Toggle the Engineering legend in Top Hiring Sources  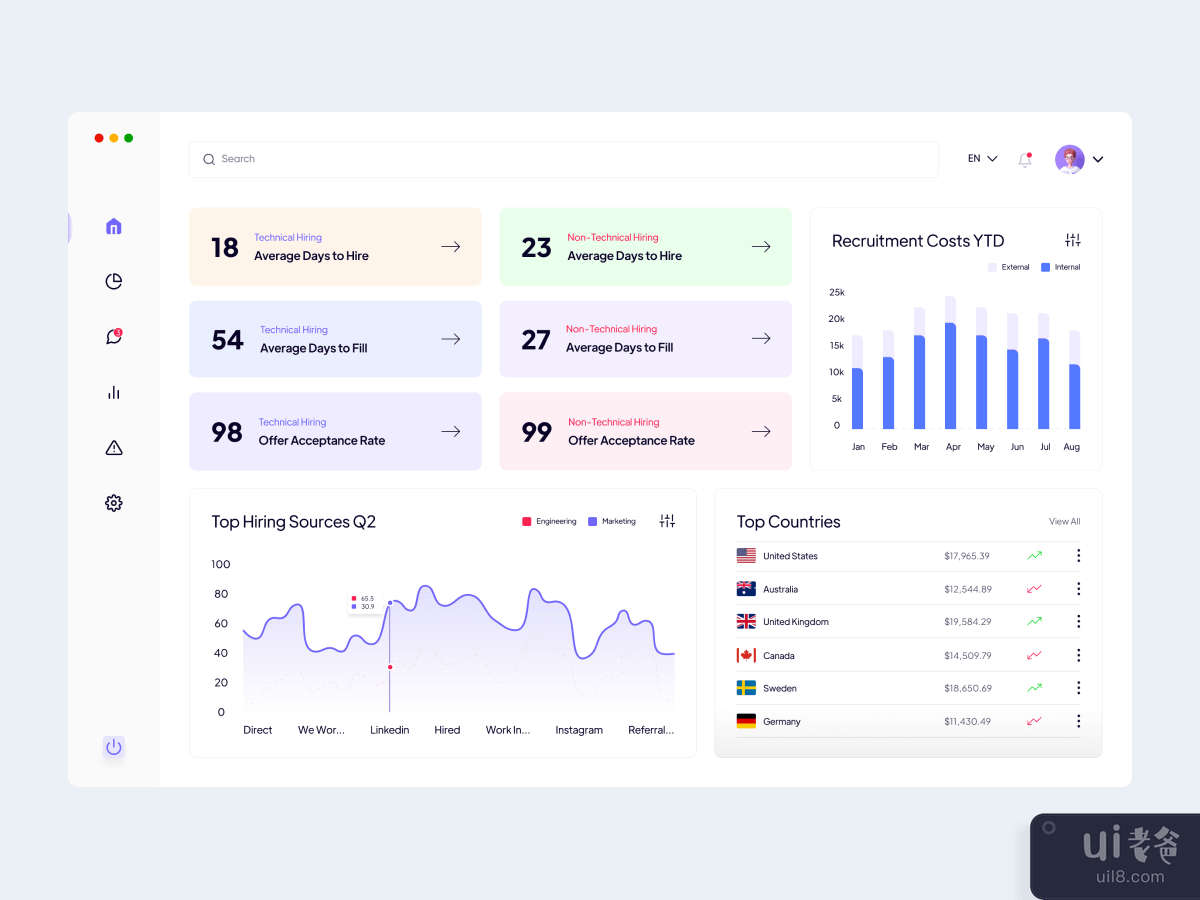point(549,521)
